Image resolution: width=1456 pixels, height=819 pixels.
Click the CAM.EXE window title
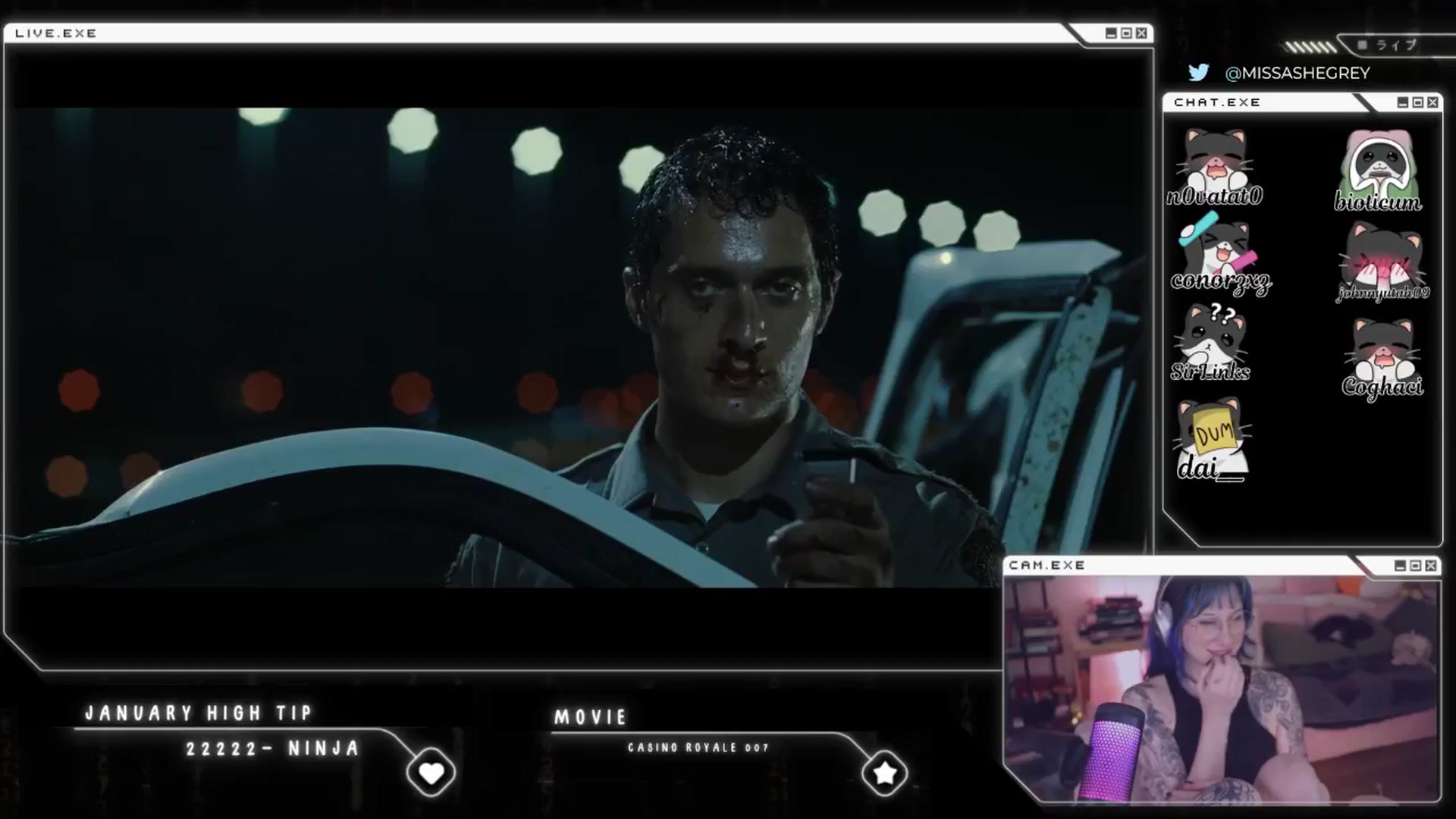coord(1047,566)
